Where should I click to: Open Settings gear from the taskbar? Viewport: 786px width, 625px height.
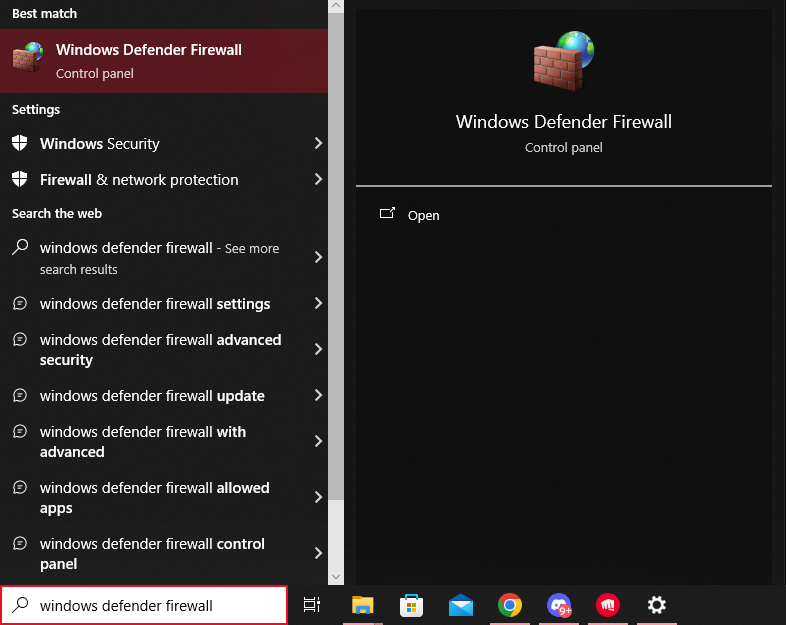[x=657, y=605]
